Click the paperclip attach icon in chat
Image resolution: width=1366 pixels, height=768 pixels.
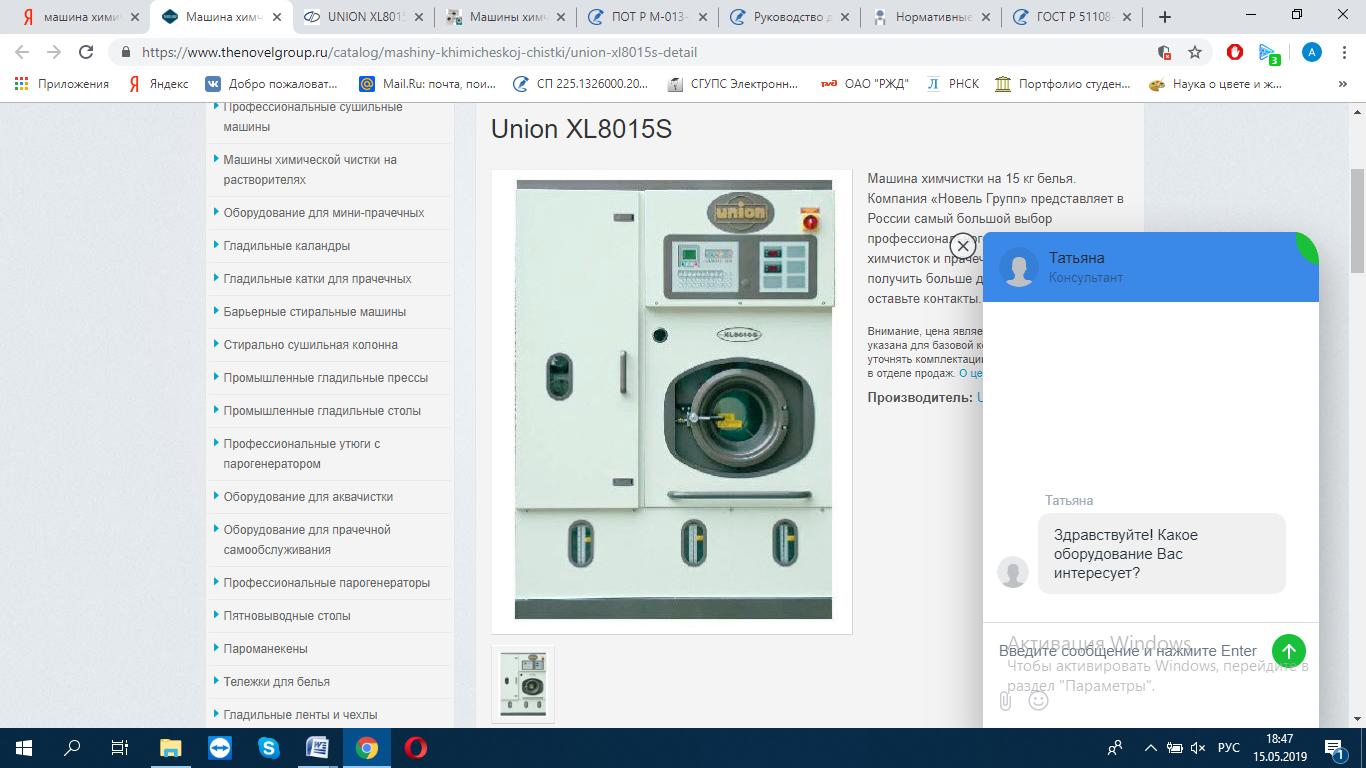coord(1005,701)
